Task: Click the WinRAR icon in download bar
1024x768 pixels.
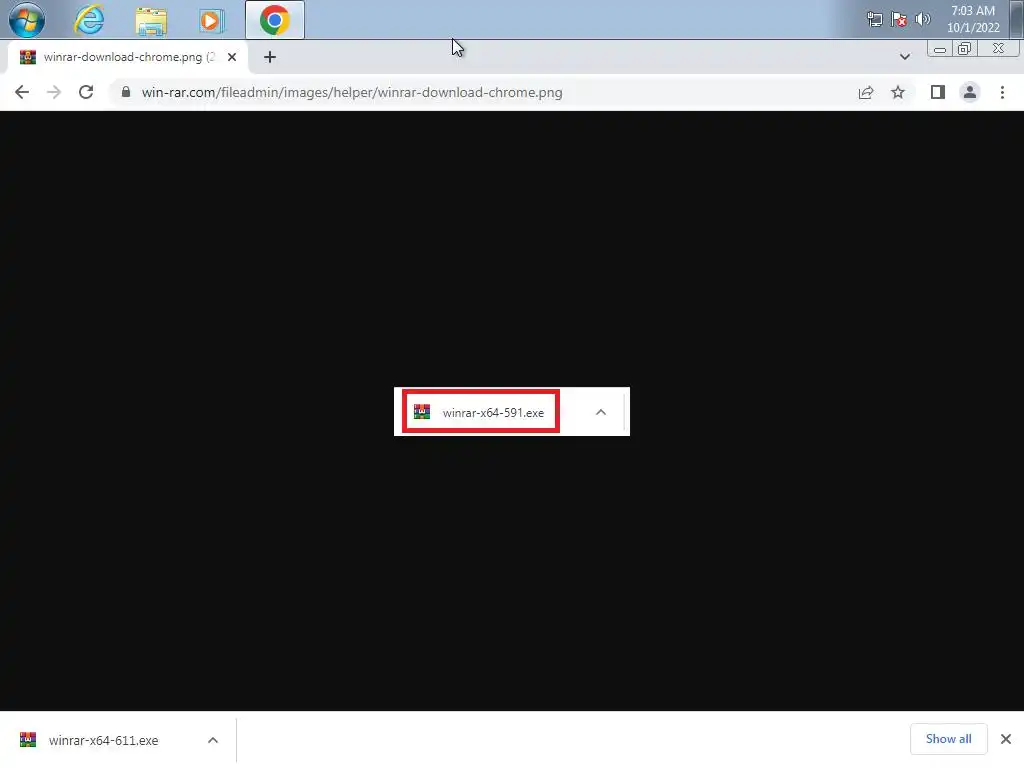Action: pyautogui.click(x=27, y=739)
